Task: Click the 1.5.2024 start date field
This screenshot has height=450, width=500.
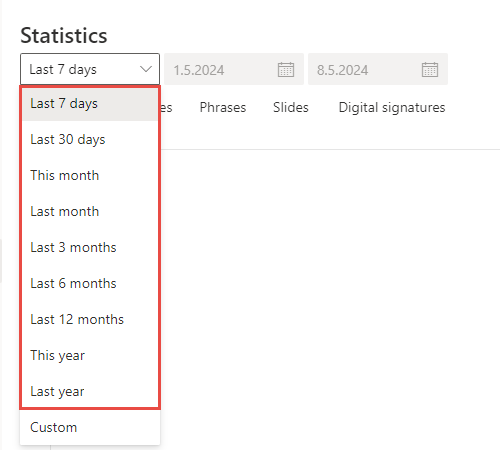Action: (234, 69)
